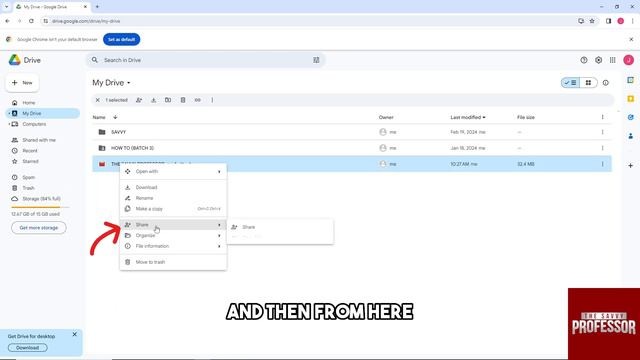Bookmark this page star icon
This screenshot has height=360, width=640.
[x=592, y=21]
